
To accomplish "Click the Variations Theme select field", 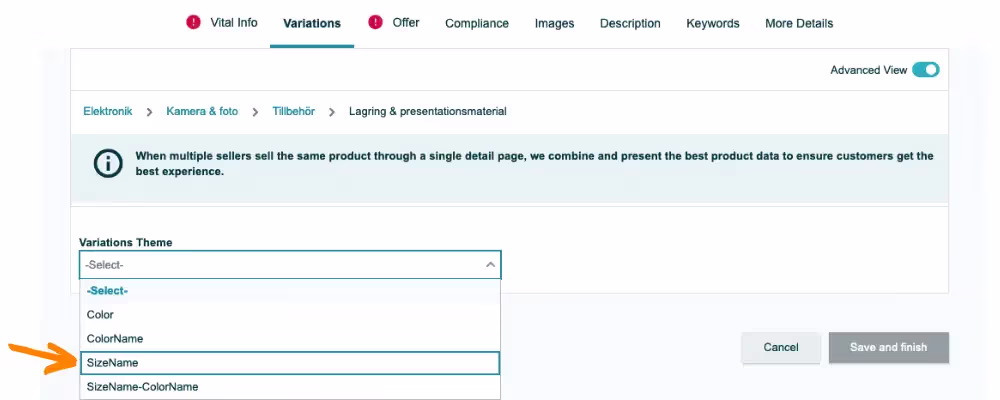I will (290, 264).
